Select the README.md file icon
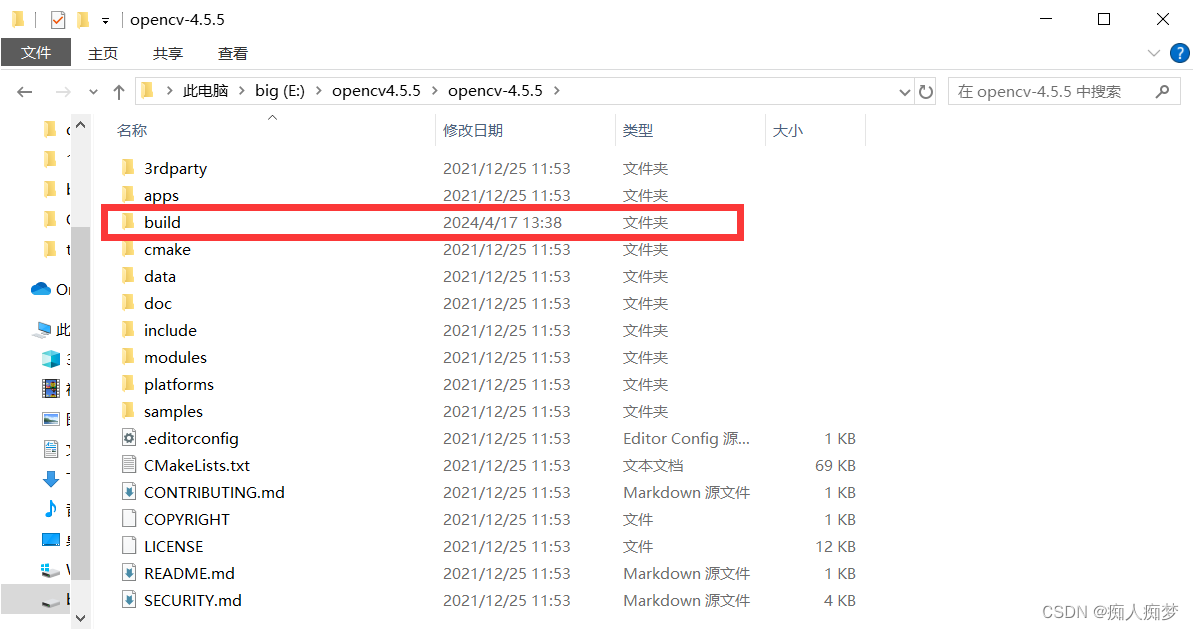 tap(129, 573)
